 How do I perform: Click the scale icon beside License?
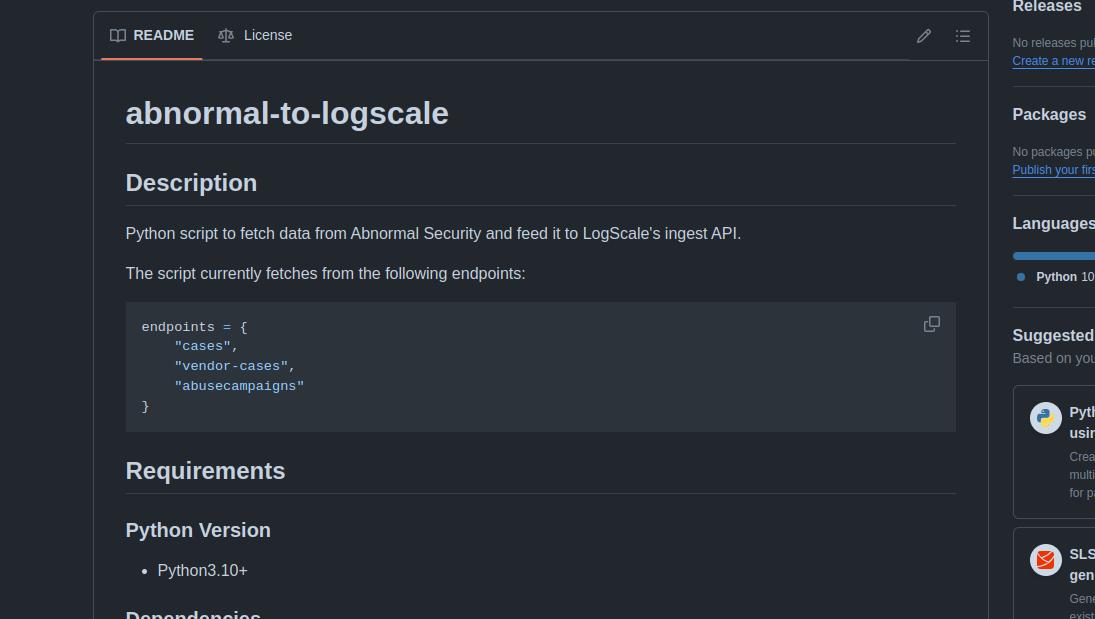tap(226, 36)
